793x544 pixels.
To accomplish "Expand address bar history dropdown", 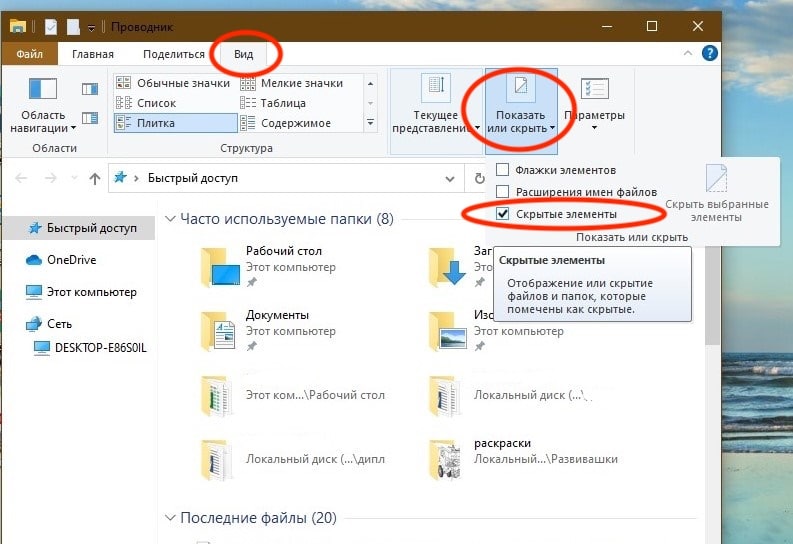I will click(449, 178).
